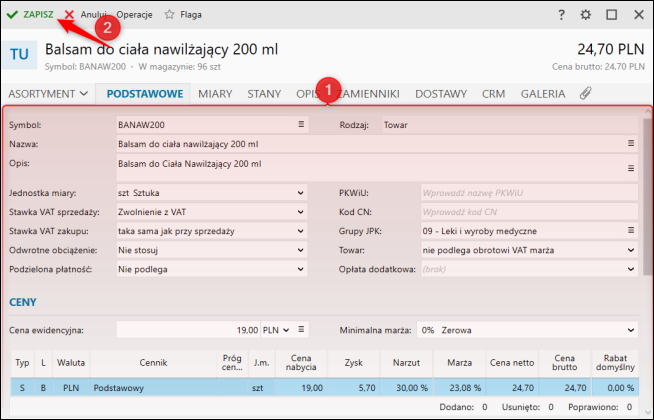Open the Nazwa field menu icon
The width and height of the screenshot is (654, 420).
tap(631, 144)
